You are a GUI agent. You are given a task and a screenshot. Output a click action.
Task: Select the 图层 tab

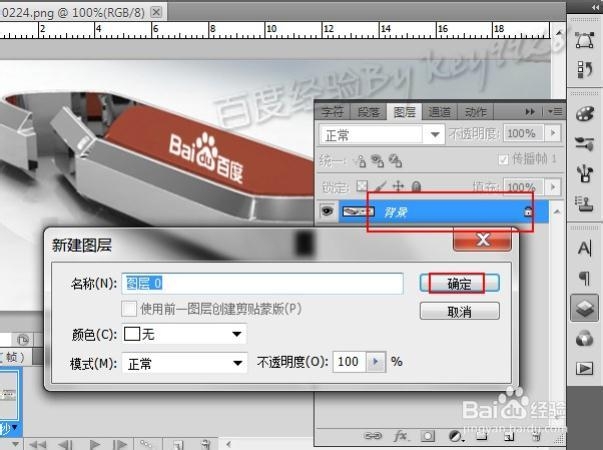404,112
